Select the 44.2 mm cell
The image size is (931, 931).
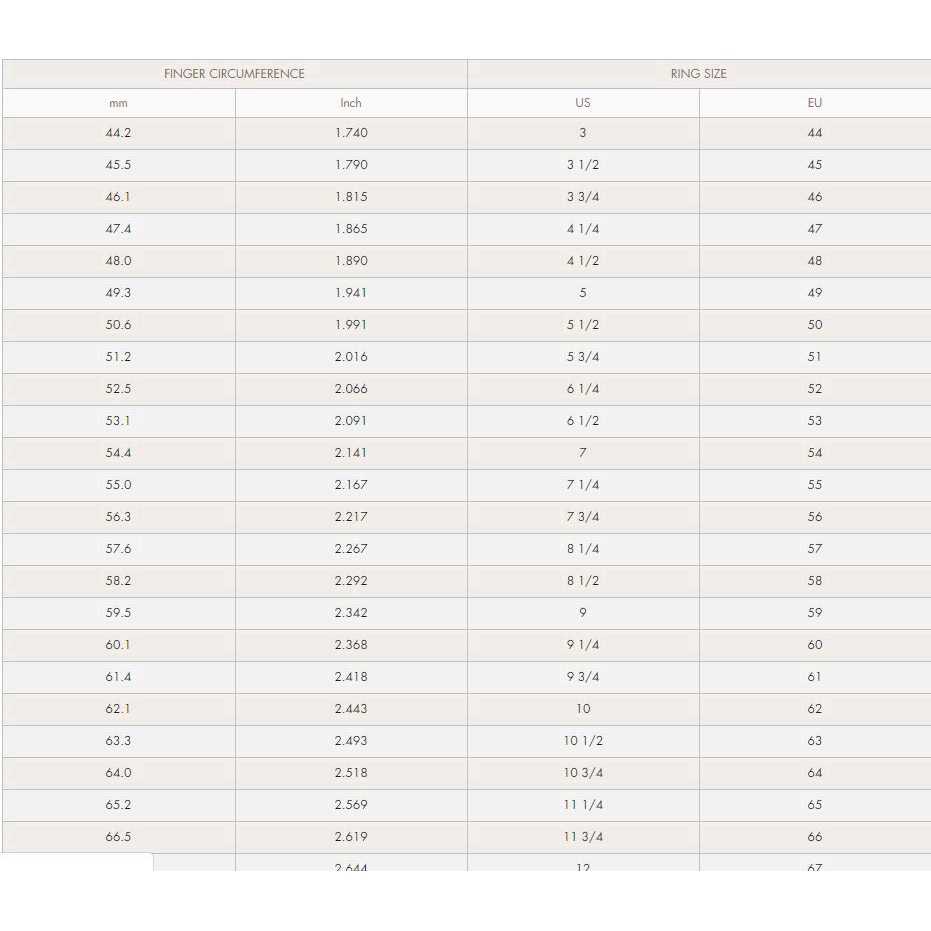pyautogui.click(x=118, y=133)
